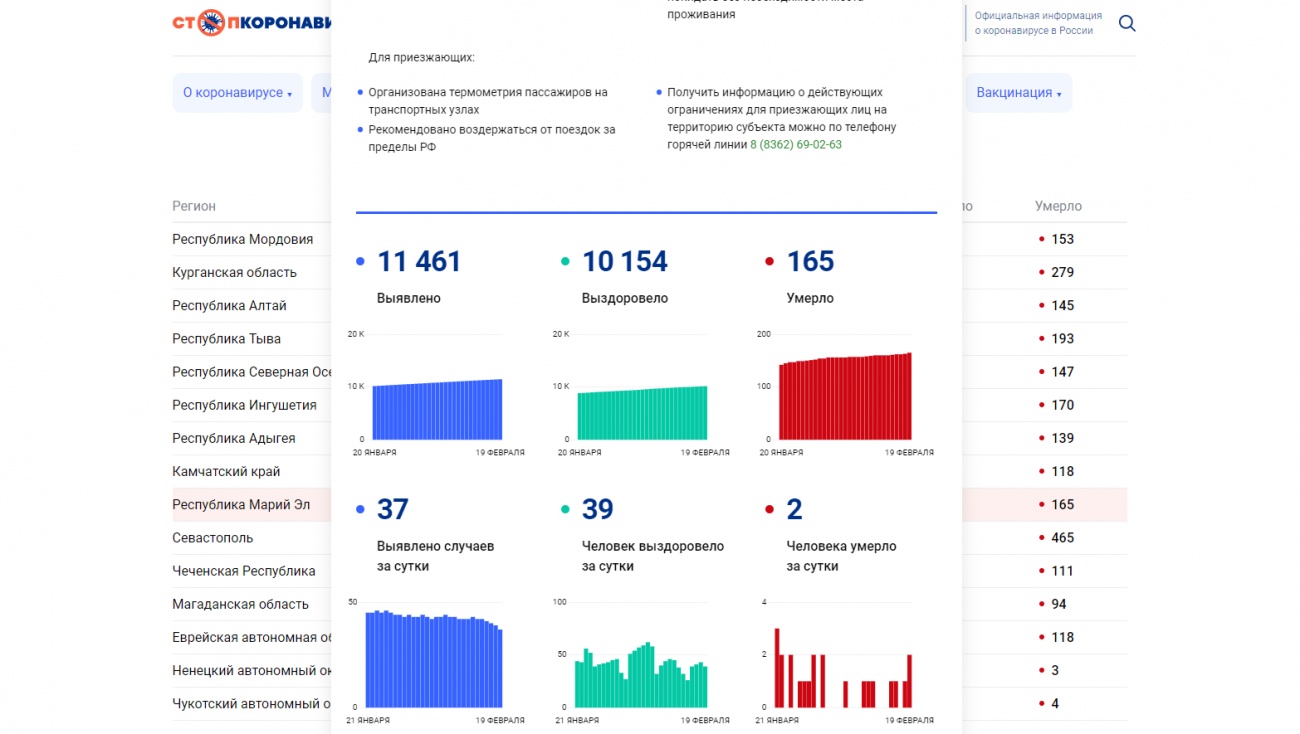Click the 11 461 detected cases figure
The image size is (1300, 734).
tap(419, 262)
